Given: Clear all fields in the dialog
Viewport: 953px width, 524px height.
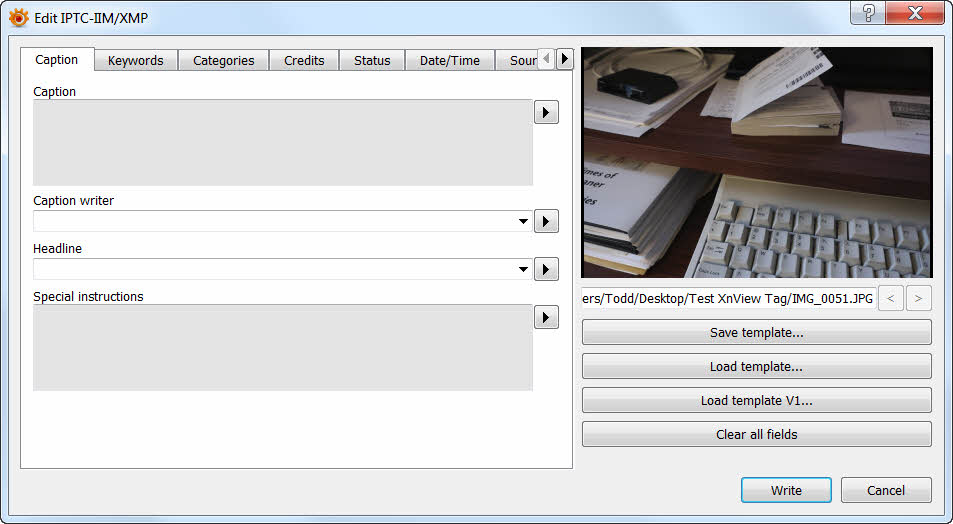Looking at the screenshot, I should pos(757,435).
